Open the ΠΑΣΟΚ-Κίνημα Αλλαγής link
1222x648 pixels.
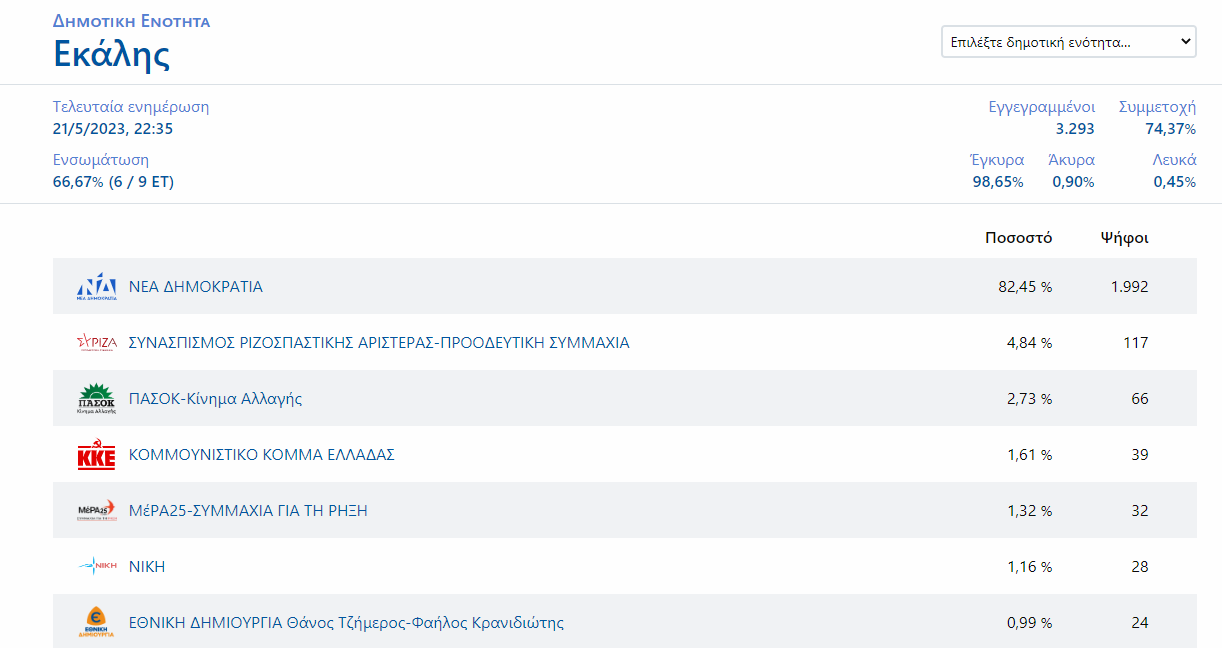tap(215, 398)
